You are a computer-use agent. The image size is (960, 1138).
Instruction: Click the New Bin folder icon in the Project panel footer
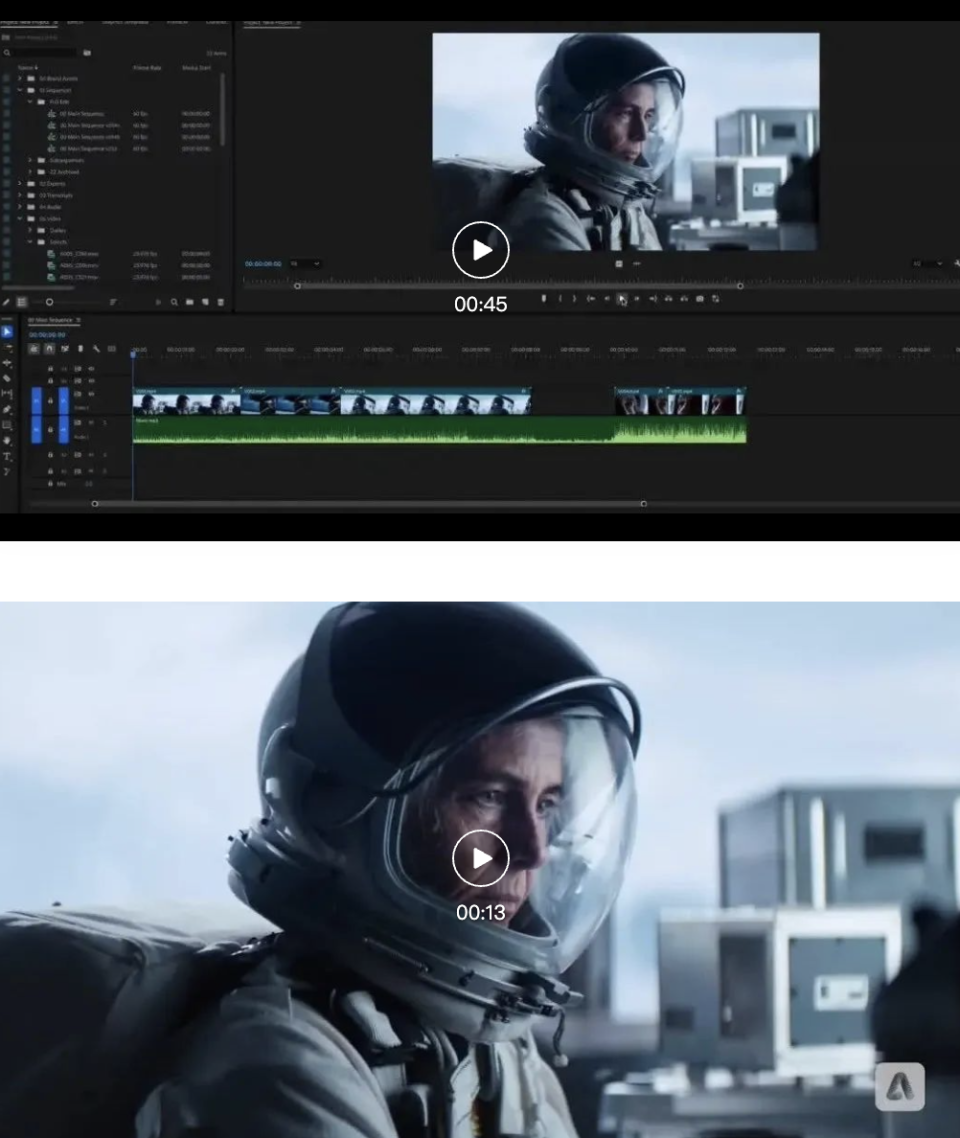pos(188,302)
